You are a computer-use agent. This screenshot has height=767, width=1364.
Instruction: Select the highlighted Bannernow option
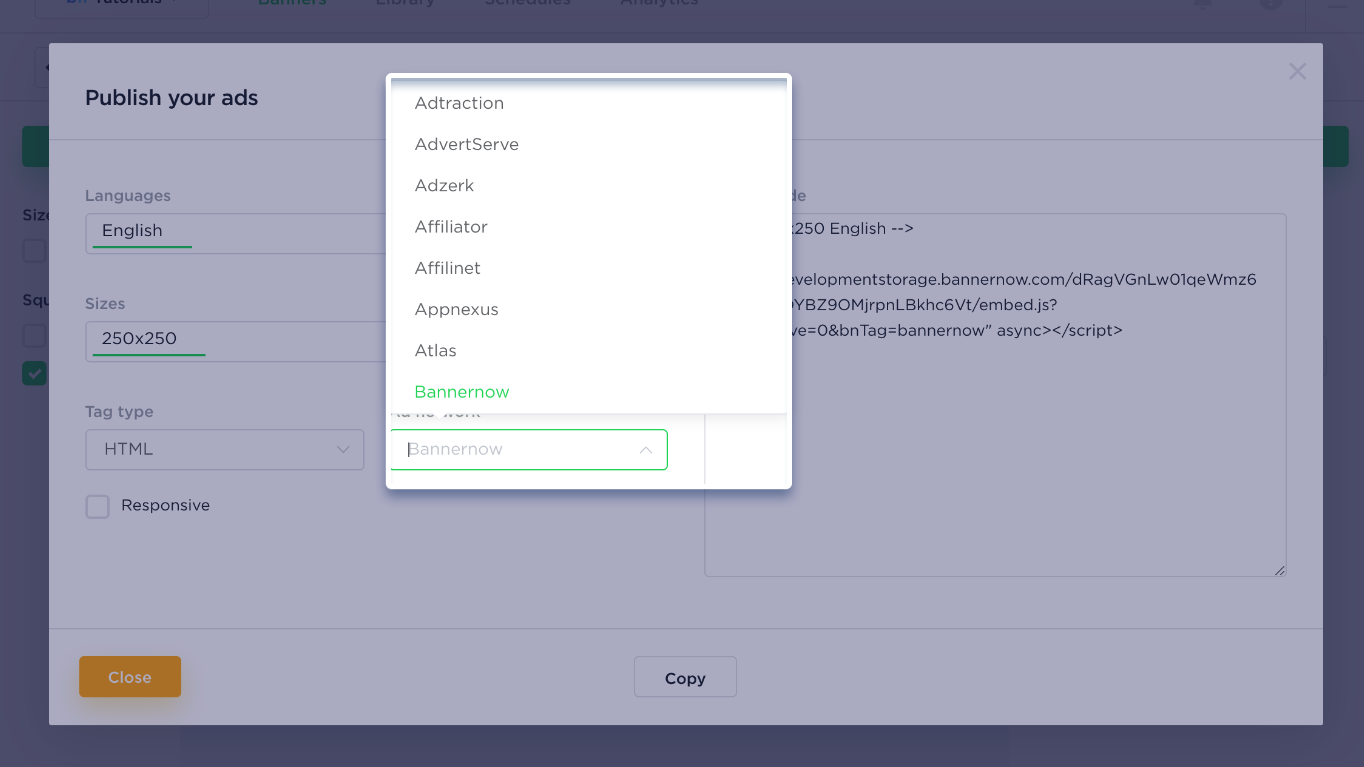pos(588,392)
